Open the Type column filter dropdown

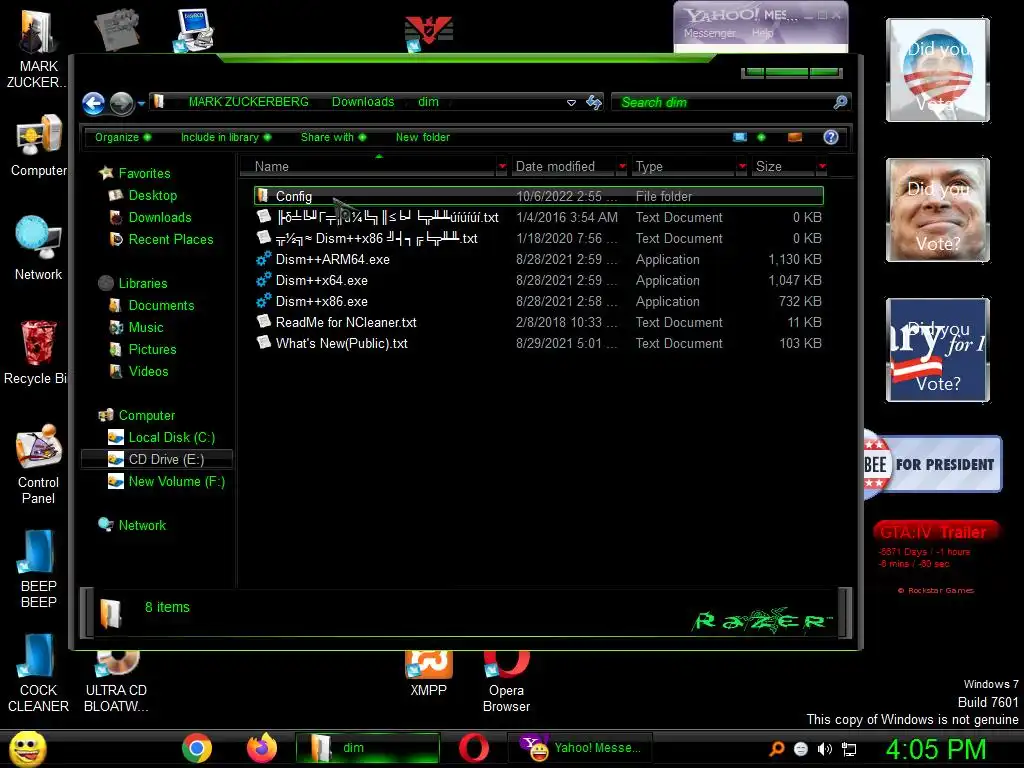click(x=742, y=167)
